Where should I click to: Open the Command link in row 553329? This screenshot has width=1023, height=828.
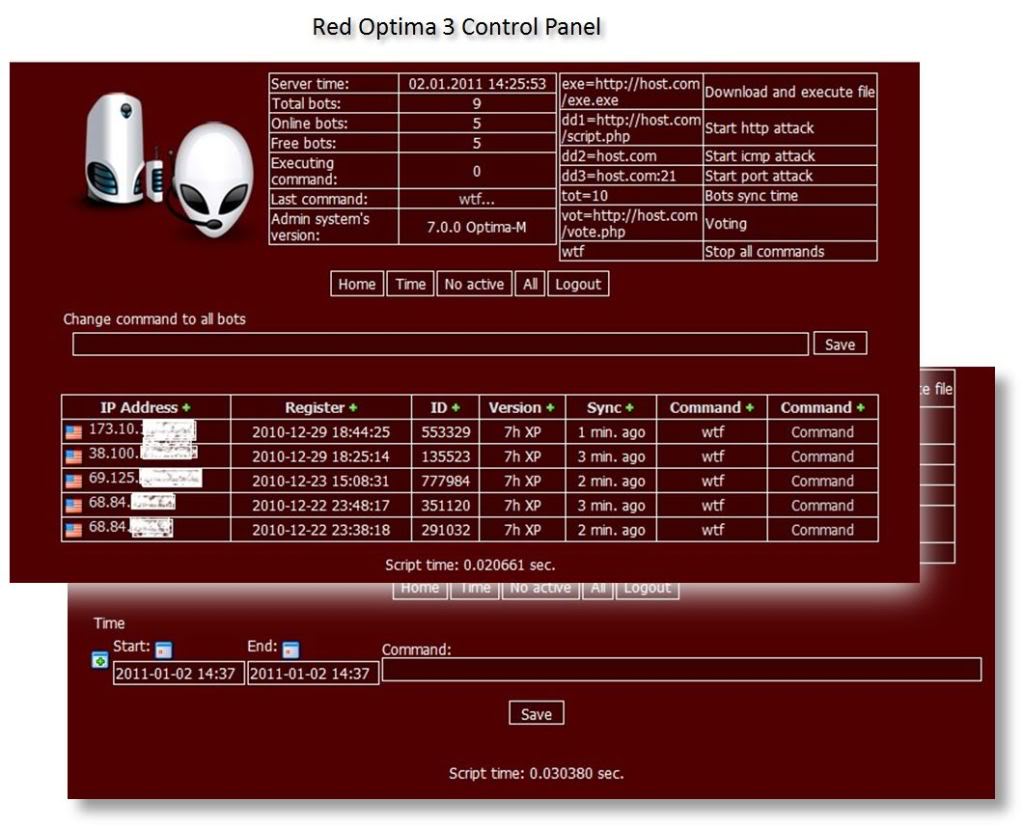pos(822,432)
